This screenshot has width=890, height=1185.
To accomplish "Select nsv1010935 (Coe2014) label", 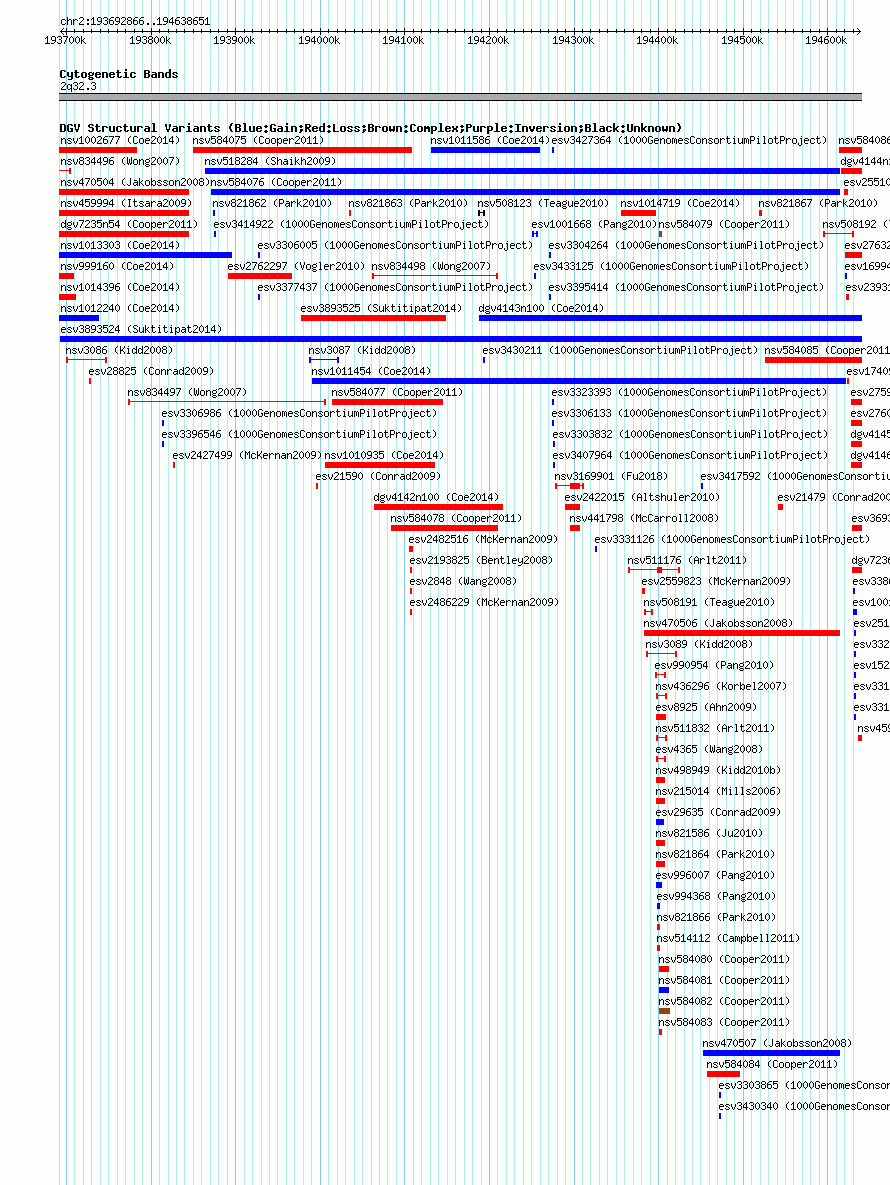I will (385, 455).
